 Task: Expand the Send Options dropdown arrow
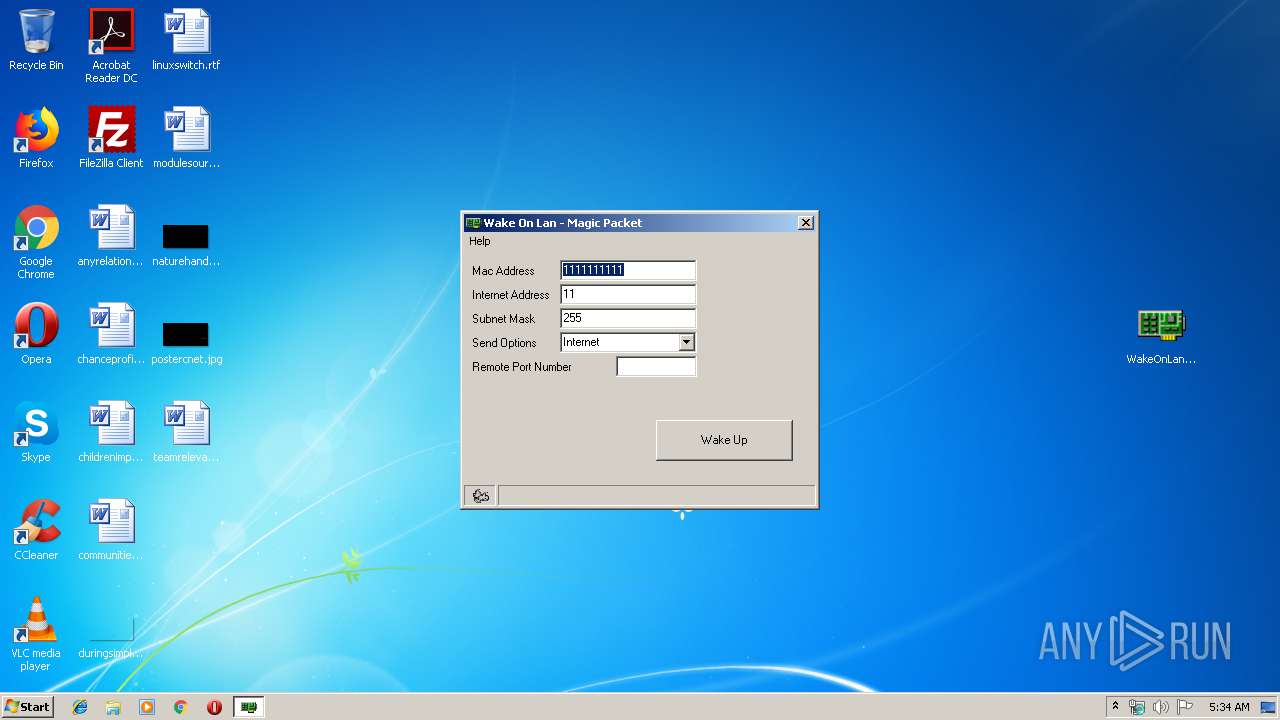[x=686, y=342]
